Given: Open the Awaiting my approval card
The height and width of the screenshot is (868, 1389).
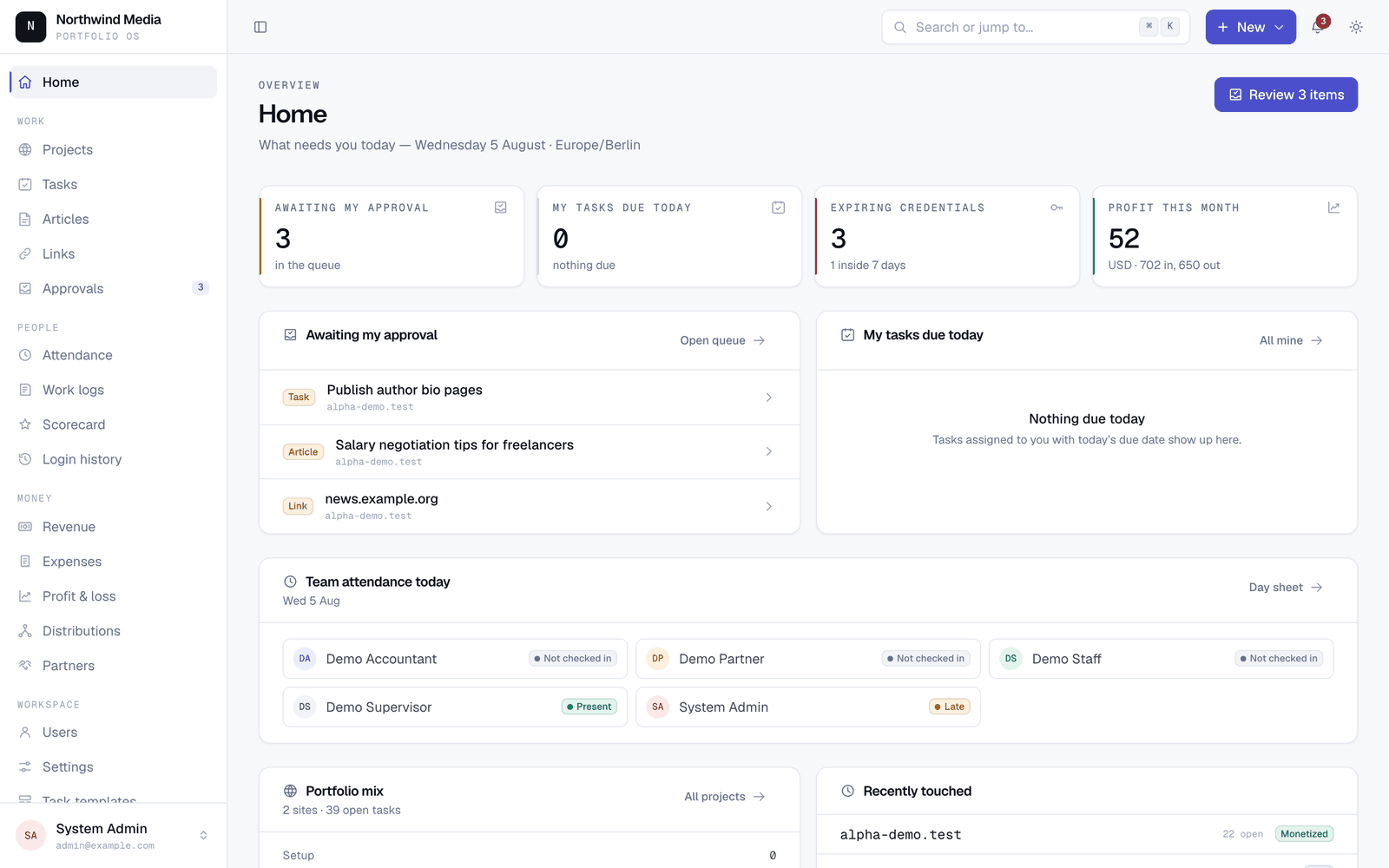Looking at the screenshot, I should click(392, 236).
